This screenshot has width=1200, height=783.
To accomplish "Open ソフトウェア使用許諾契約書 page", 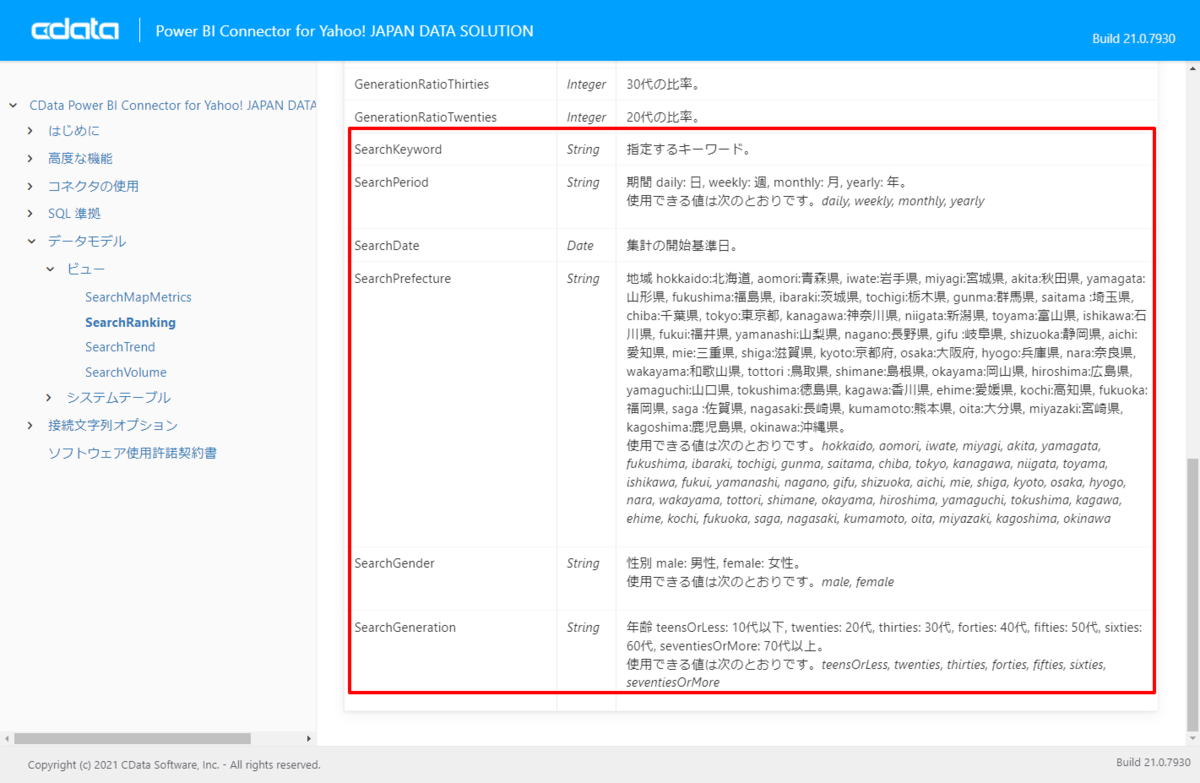I will tap(133, 453).
